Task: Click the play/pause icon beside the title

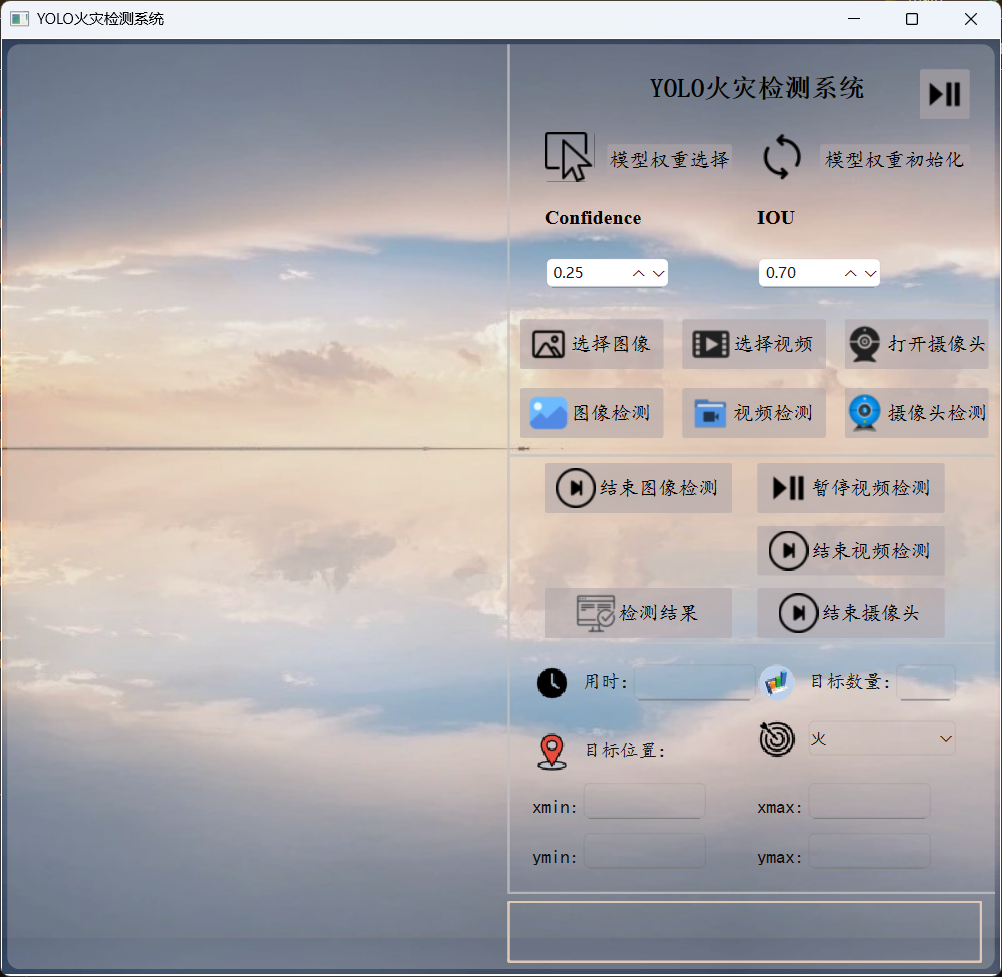Action: pos(944,94)
